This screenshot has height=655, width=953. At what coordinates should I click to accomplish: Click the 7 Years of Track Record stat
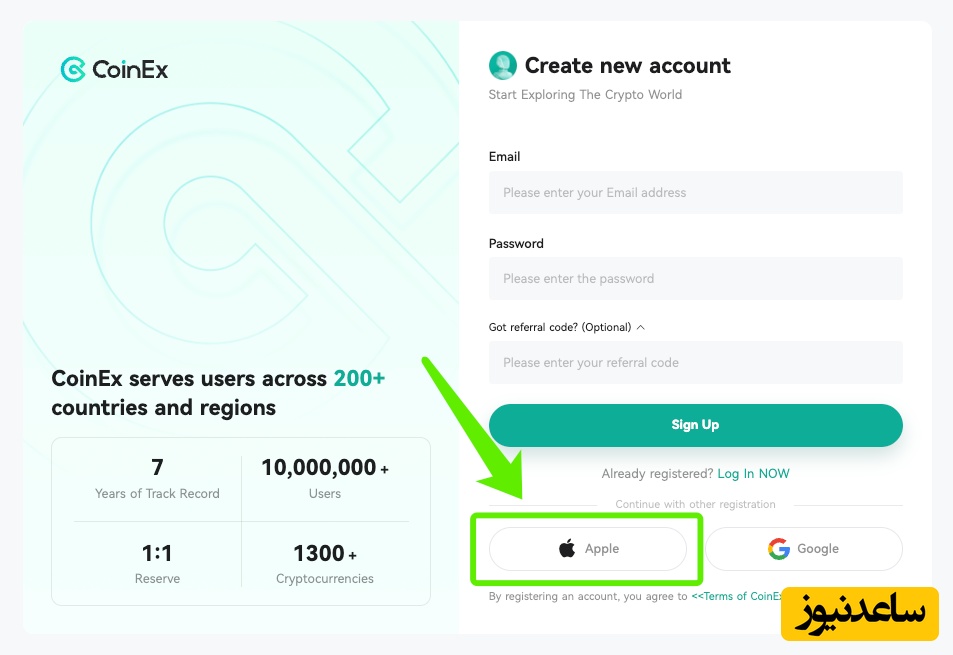coord(157,478)
